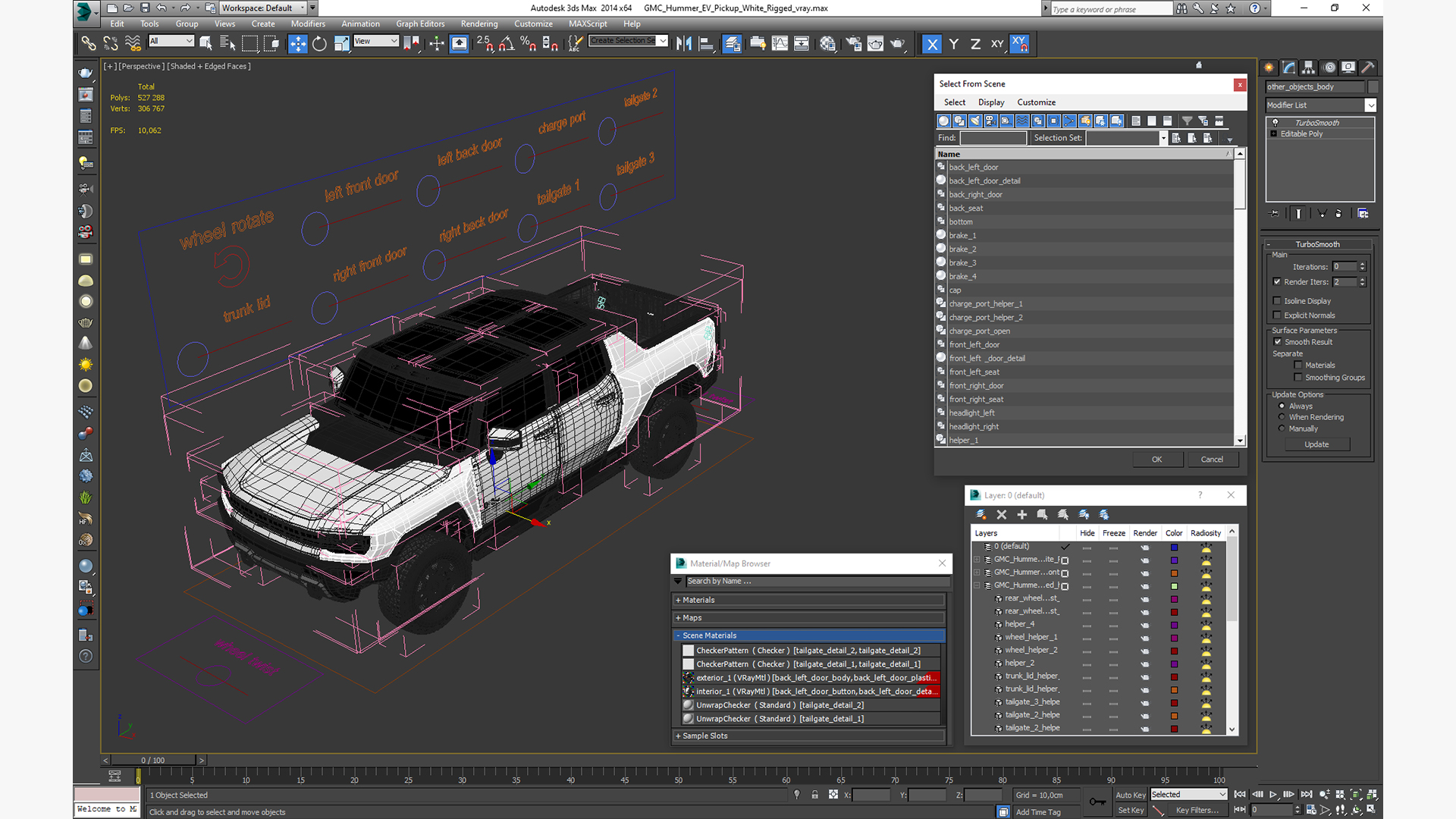Click the Render Production teapot icon
The width and height of the screenshot is (1456, 819).
tap(897, 44)
